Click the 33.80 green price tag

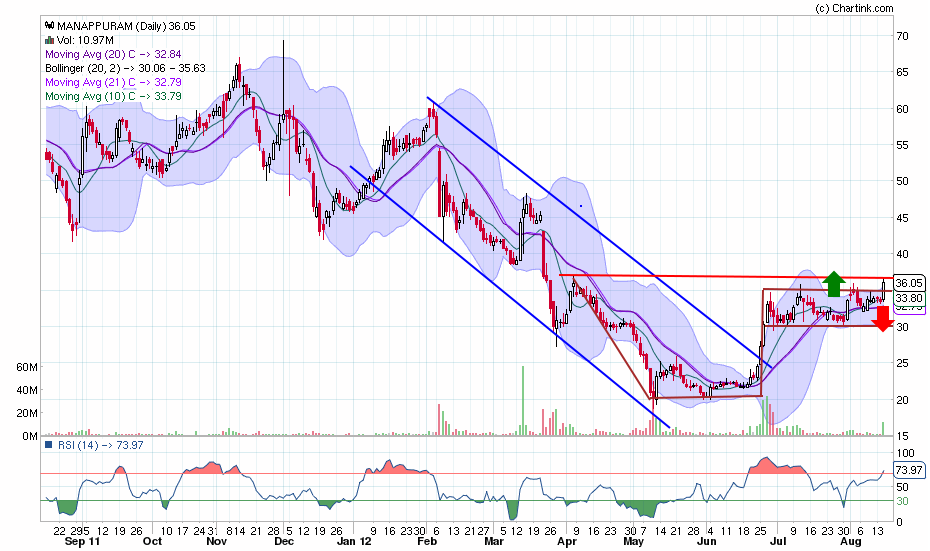909,298
